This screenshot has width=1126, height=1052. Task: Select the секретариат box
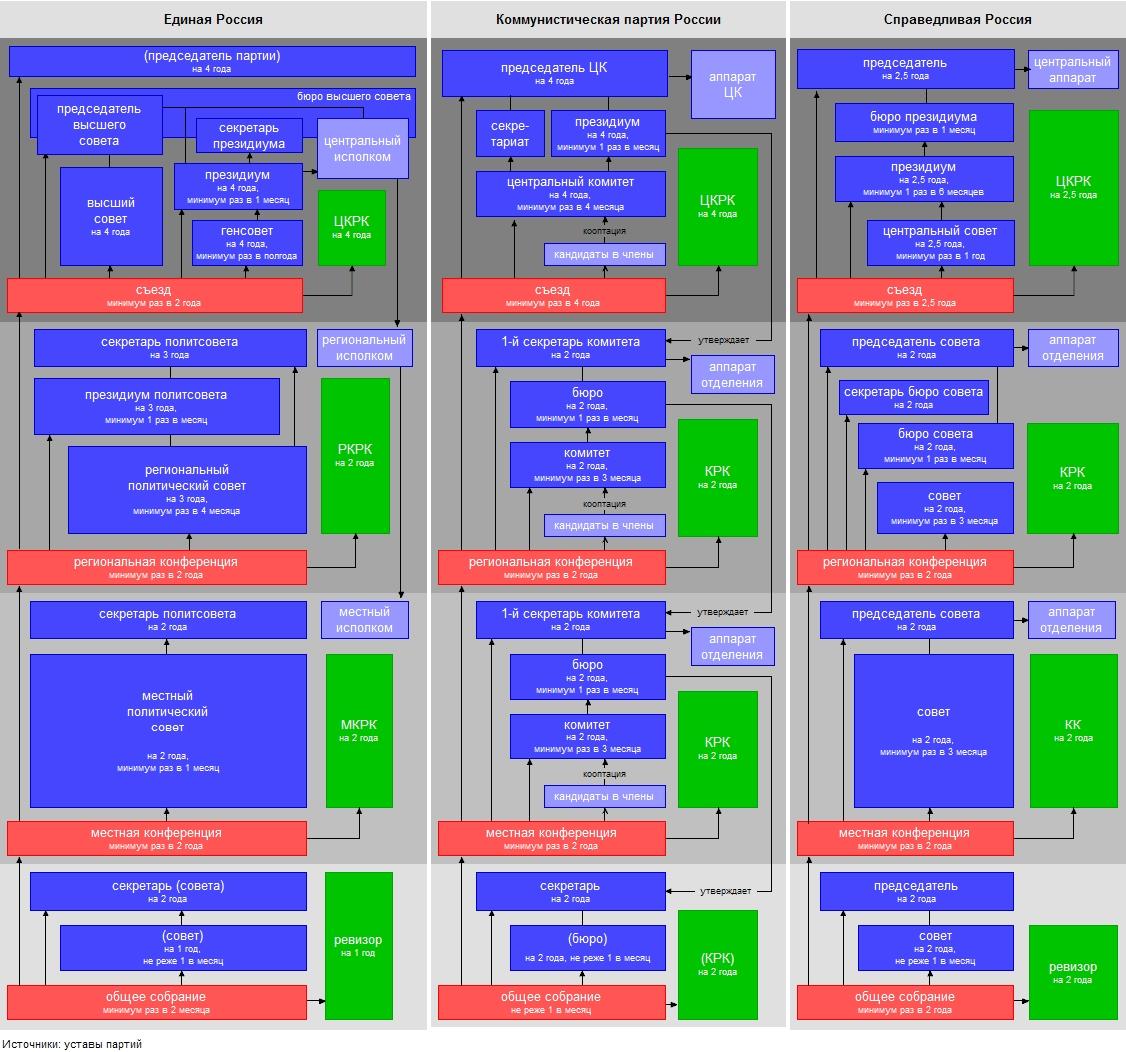(510, 134)
